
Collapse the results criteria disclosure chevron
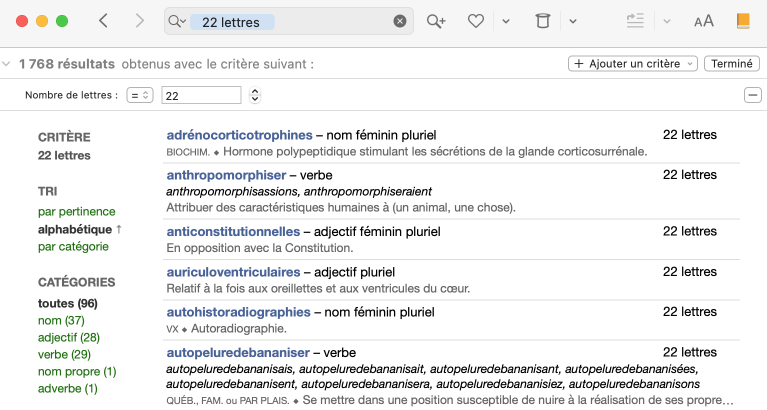click(x=8, y=64)
